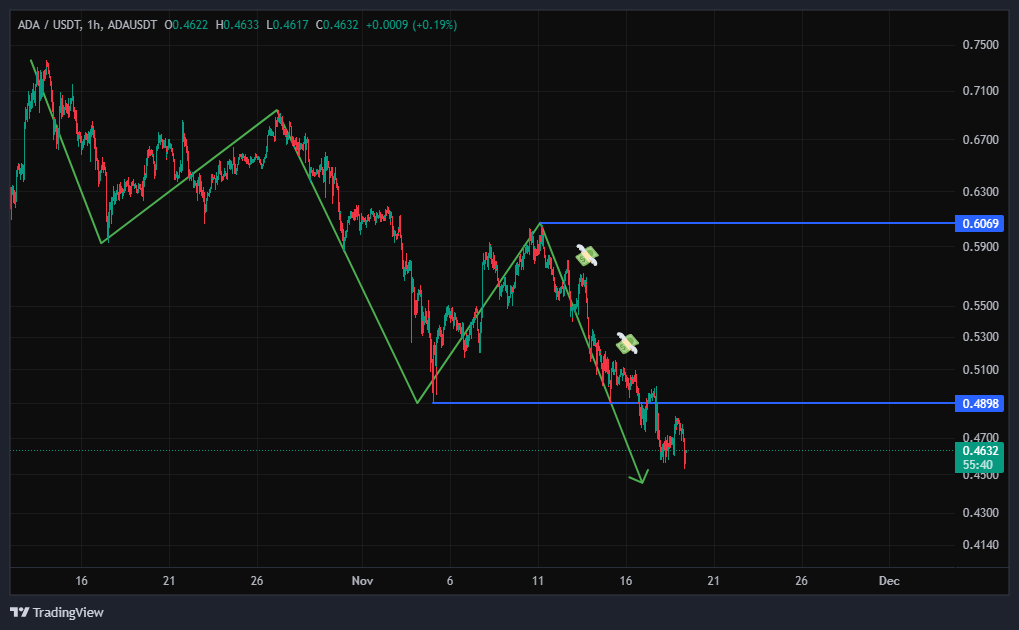The width and height of the screenshot is (1019, 630).
Task: Click the Nov label on time axis
Action: (x=361, y=581)
